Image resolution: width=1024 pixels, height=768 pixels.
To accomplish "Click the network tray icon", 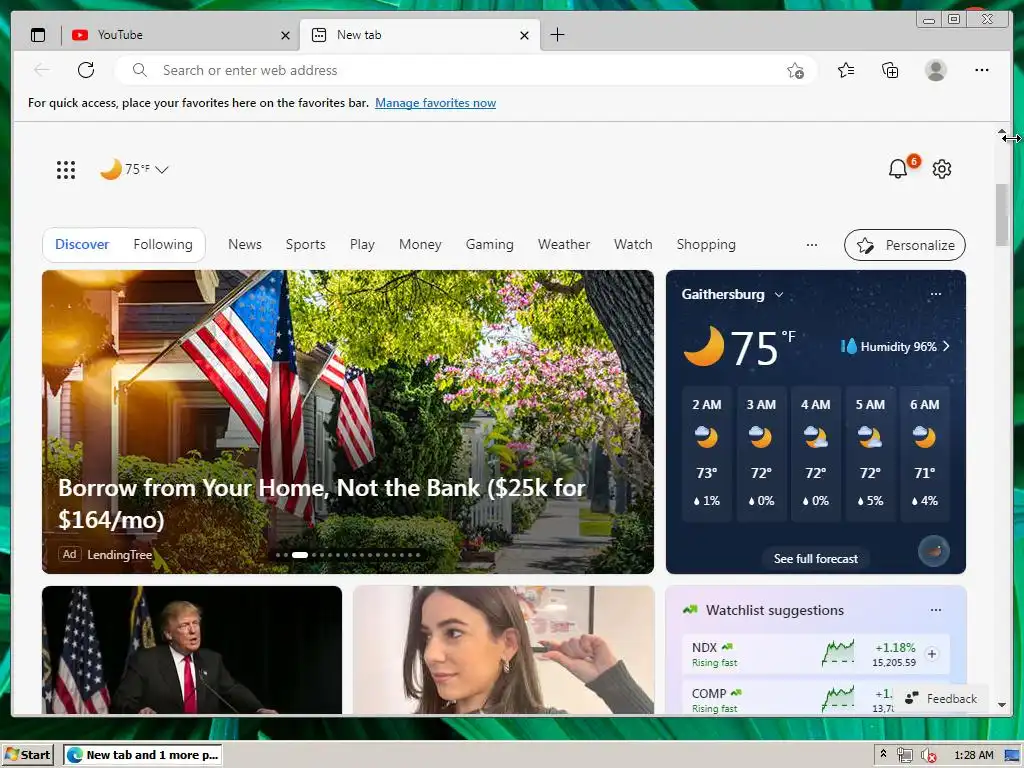I will [x=904, y=756].
